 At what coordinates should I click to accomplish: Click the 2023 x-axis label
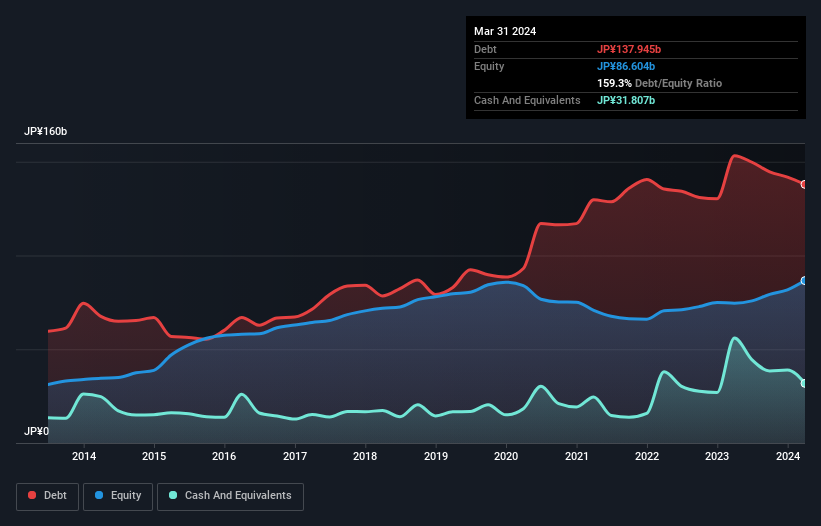(717, 456)
